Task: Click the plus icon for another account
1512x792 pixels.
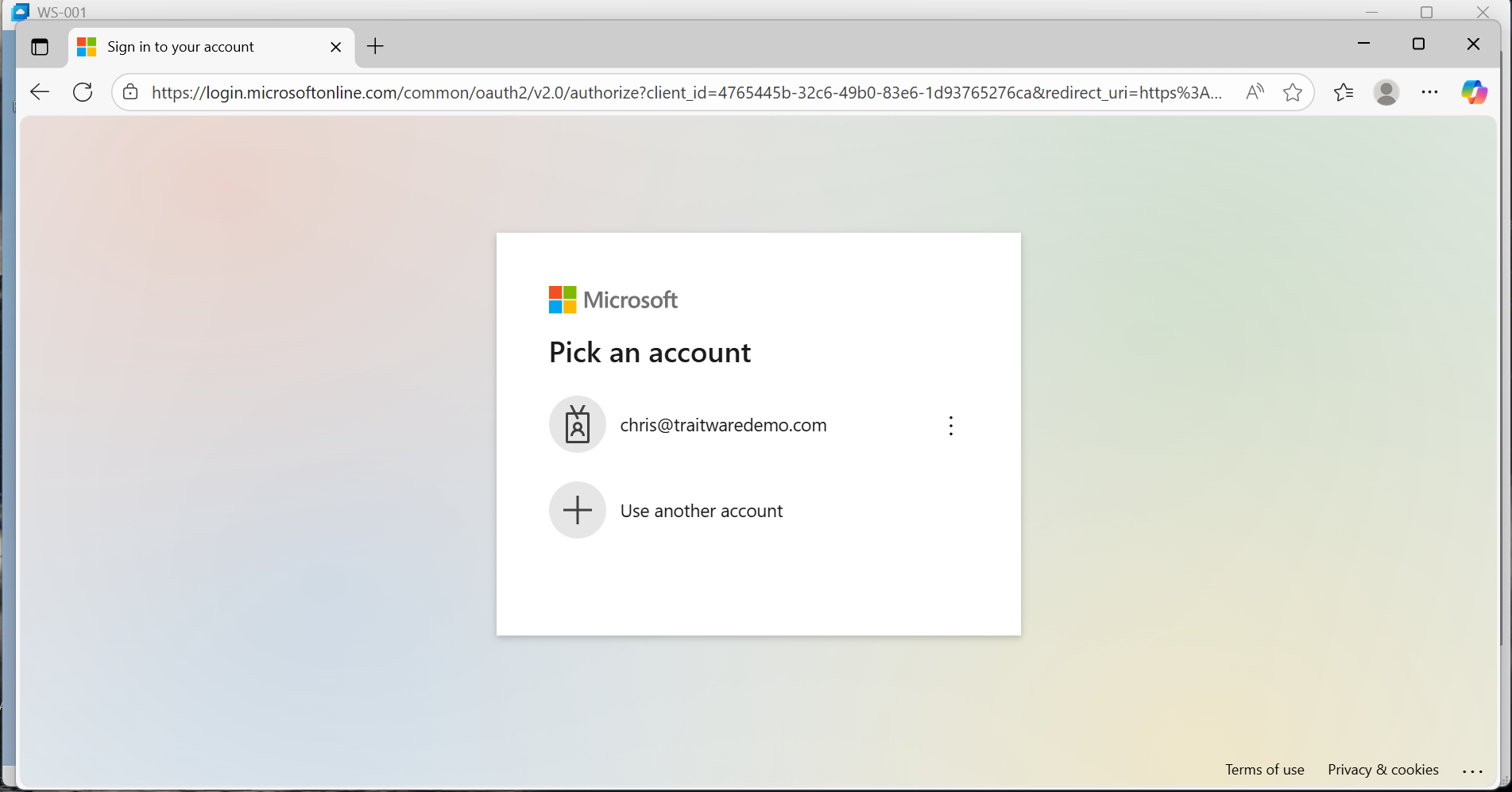Action: [x=578, y=510]
